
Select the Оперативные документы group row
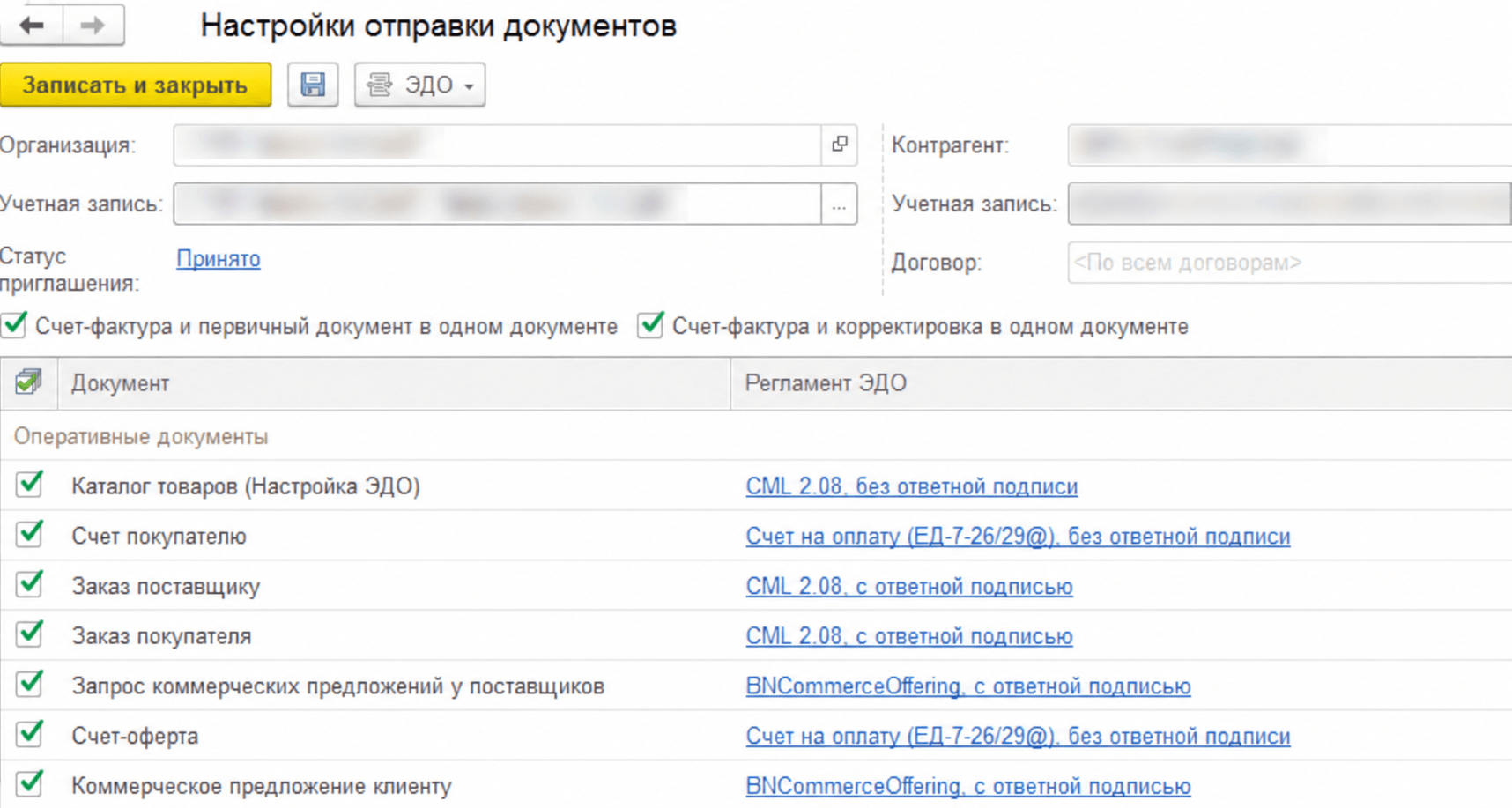tap(756, 436)
